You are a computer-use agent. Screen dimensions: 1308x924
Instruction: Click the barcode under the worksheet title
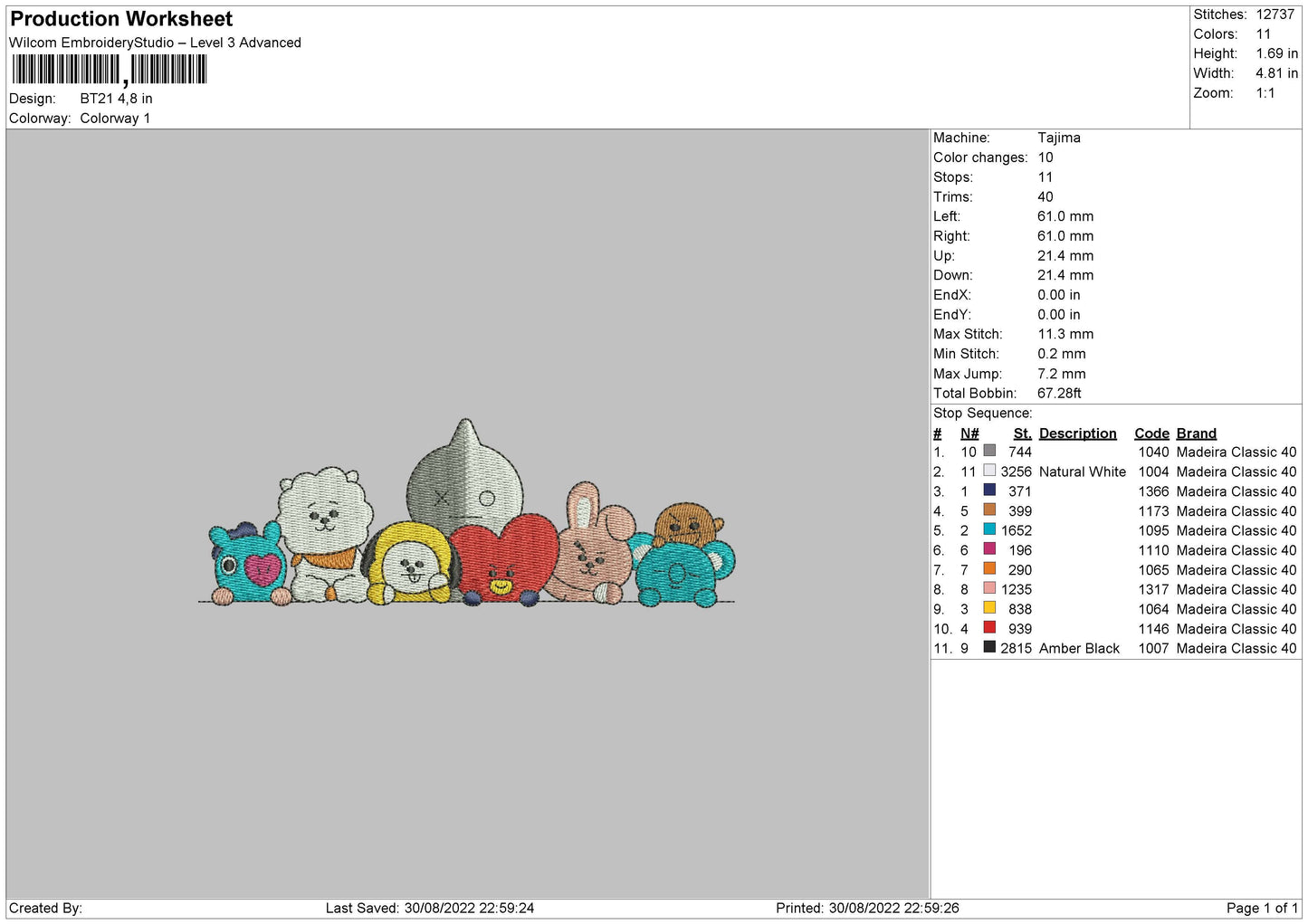pos(110,70)
